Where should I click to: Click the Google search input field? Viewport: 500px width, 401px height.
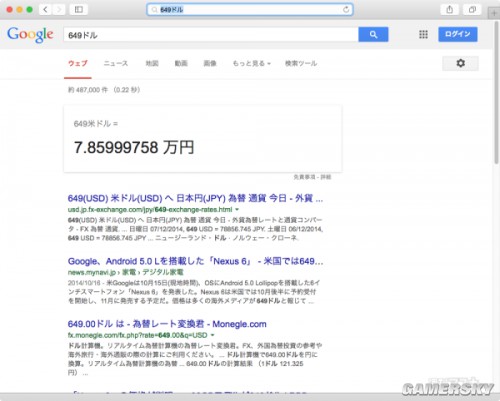click(211, 35)
